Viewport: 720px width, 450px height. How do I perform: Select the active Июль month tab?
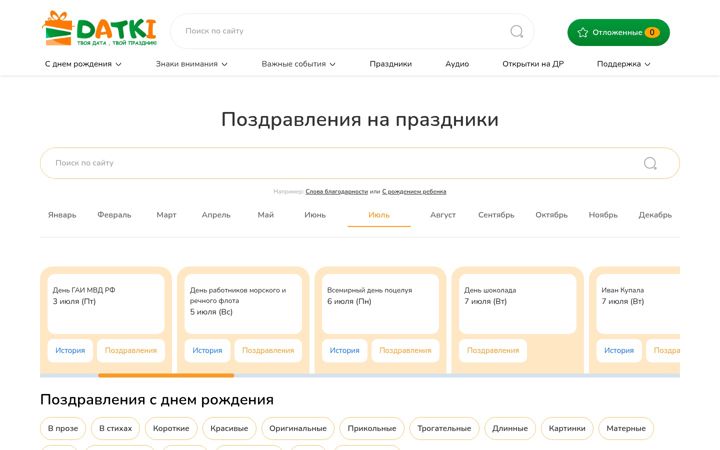tap(379, 214)
